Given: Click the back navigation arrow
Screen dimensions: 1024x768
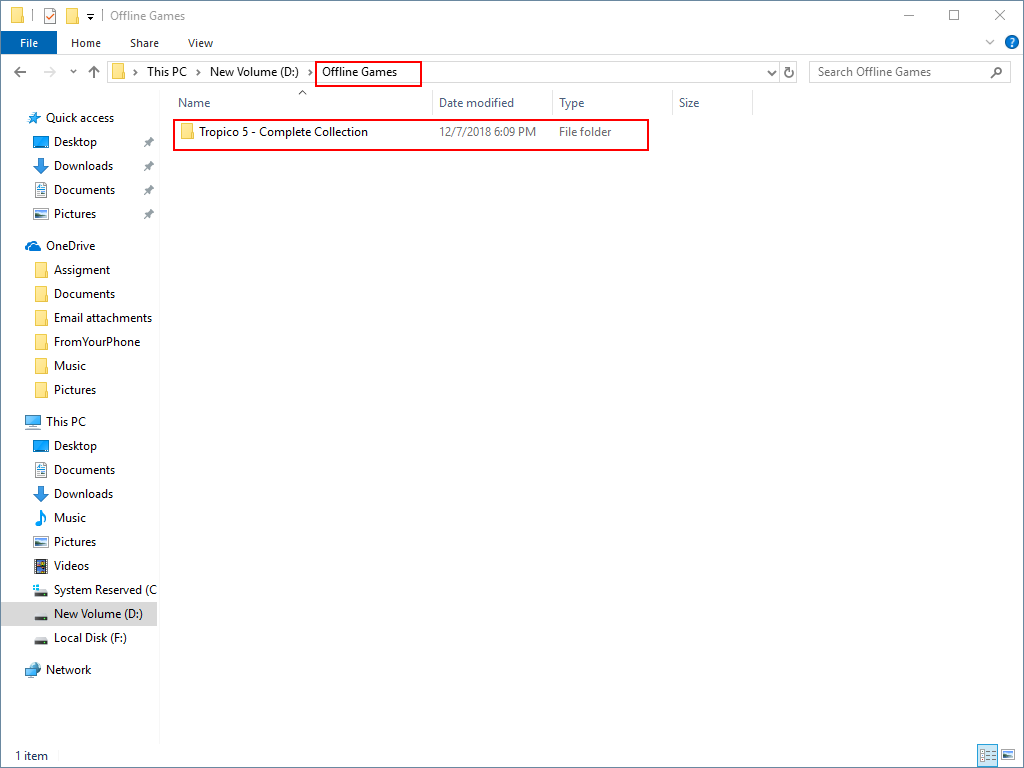Looking at the screenshot, I should click(x=20, y=71).
